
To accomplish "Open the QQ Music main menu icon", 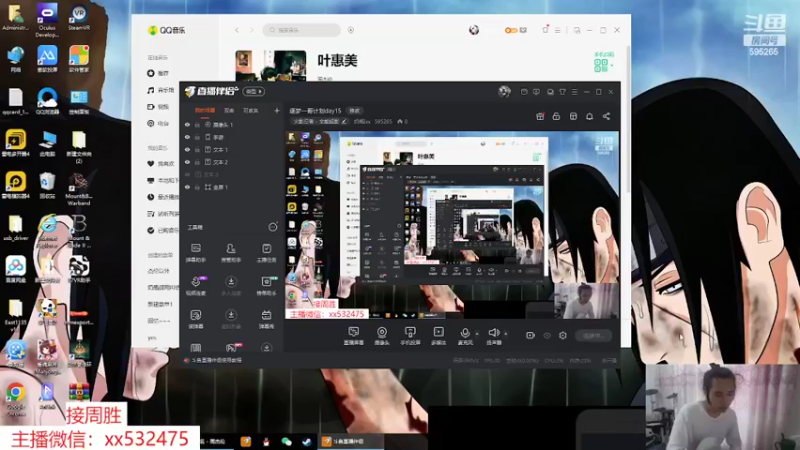I will click(558, 31).
